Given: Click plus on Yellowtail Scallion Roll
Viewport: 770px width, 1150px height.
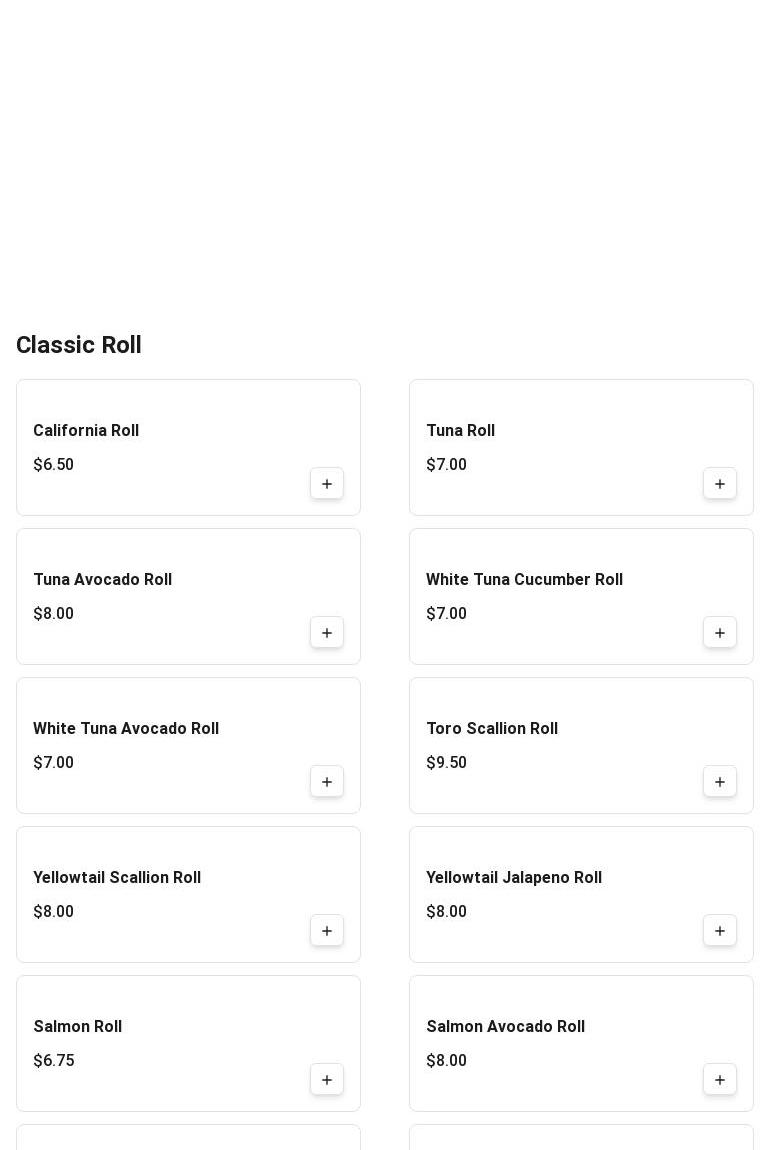Looking at the screenshot, I should [x=327, y=931].
